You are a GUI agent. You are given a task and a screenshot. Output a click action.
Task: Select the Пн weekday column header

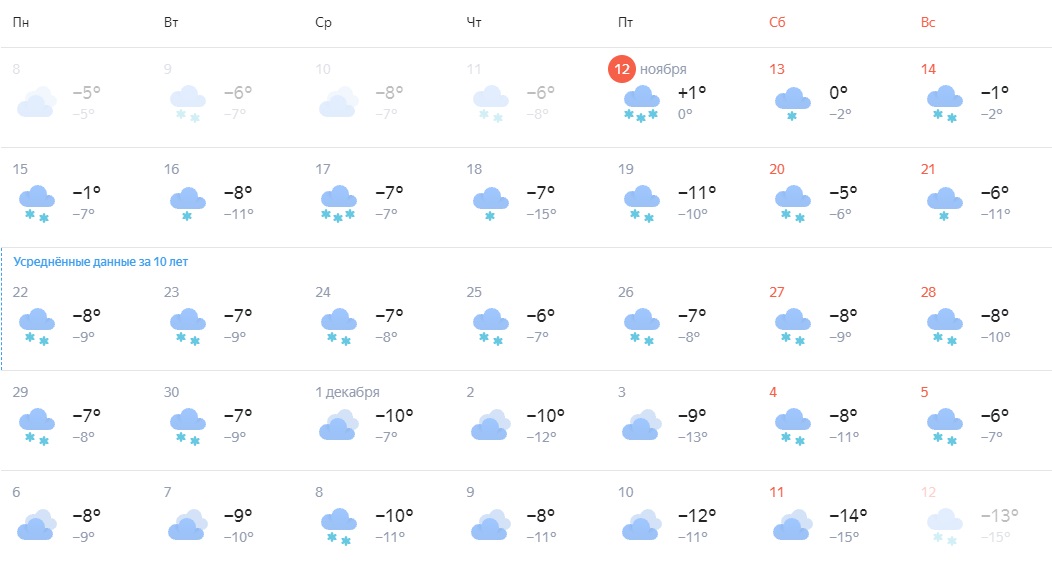point(21,22)
